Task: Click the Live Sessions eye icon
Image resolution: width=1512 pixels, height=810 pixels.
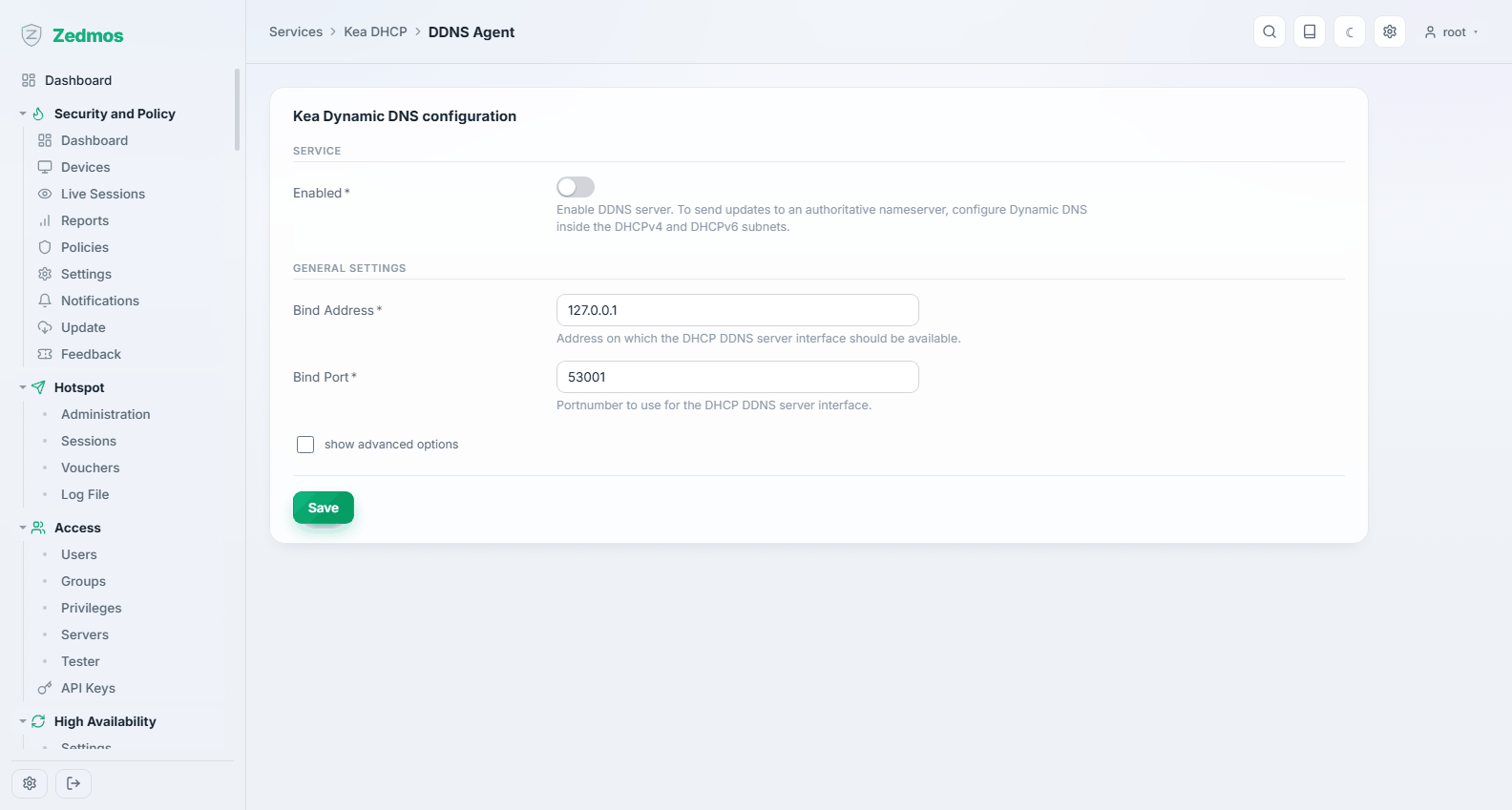Action: [45, 194]
